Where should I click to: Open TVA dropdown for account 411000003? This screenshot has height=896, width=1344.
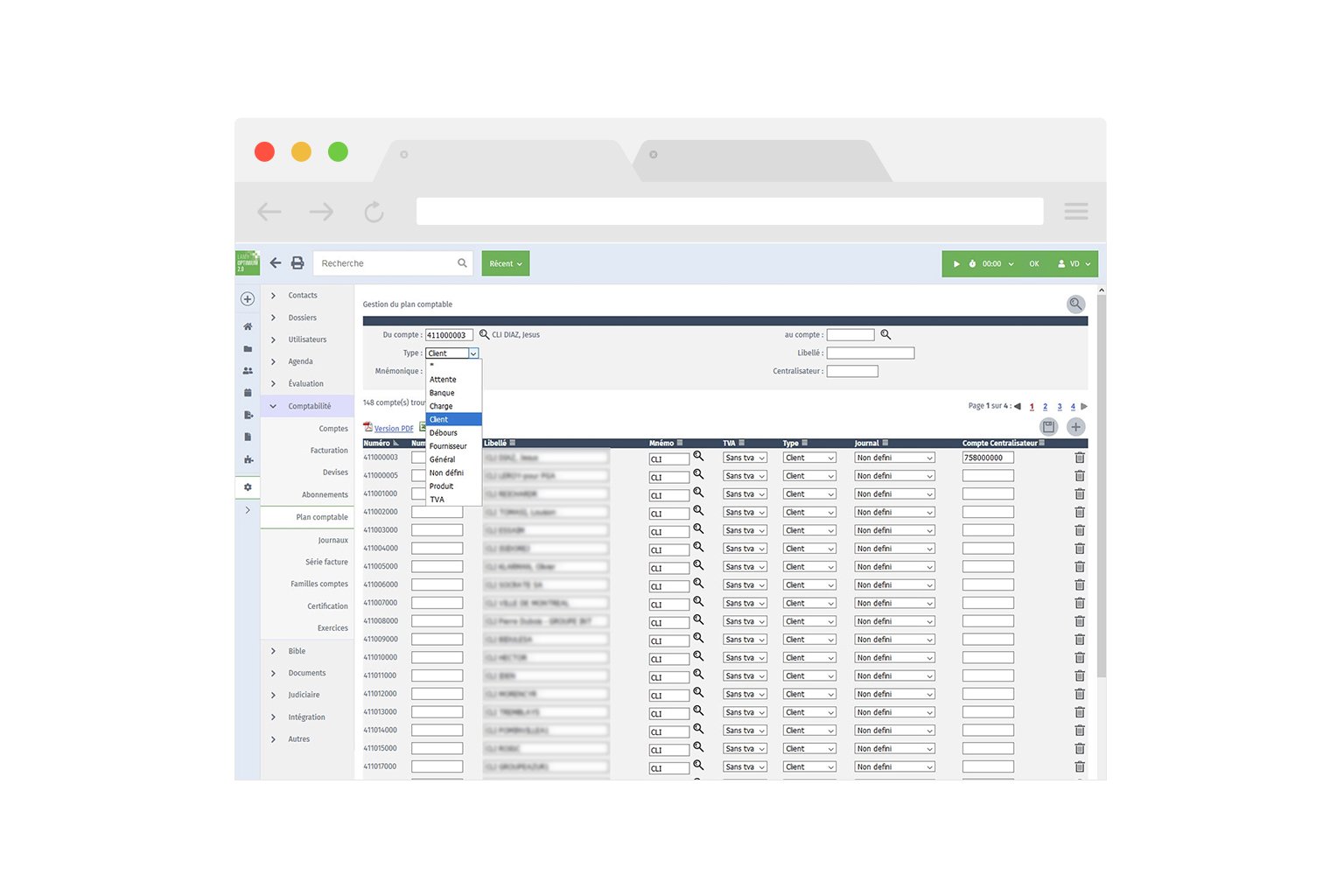(x=745, y=458)
